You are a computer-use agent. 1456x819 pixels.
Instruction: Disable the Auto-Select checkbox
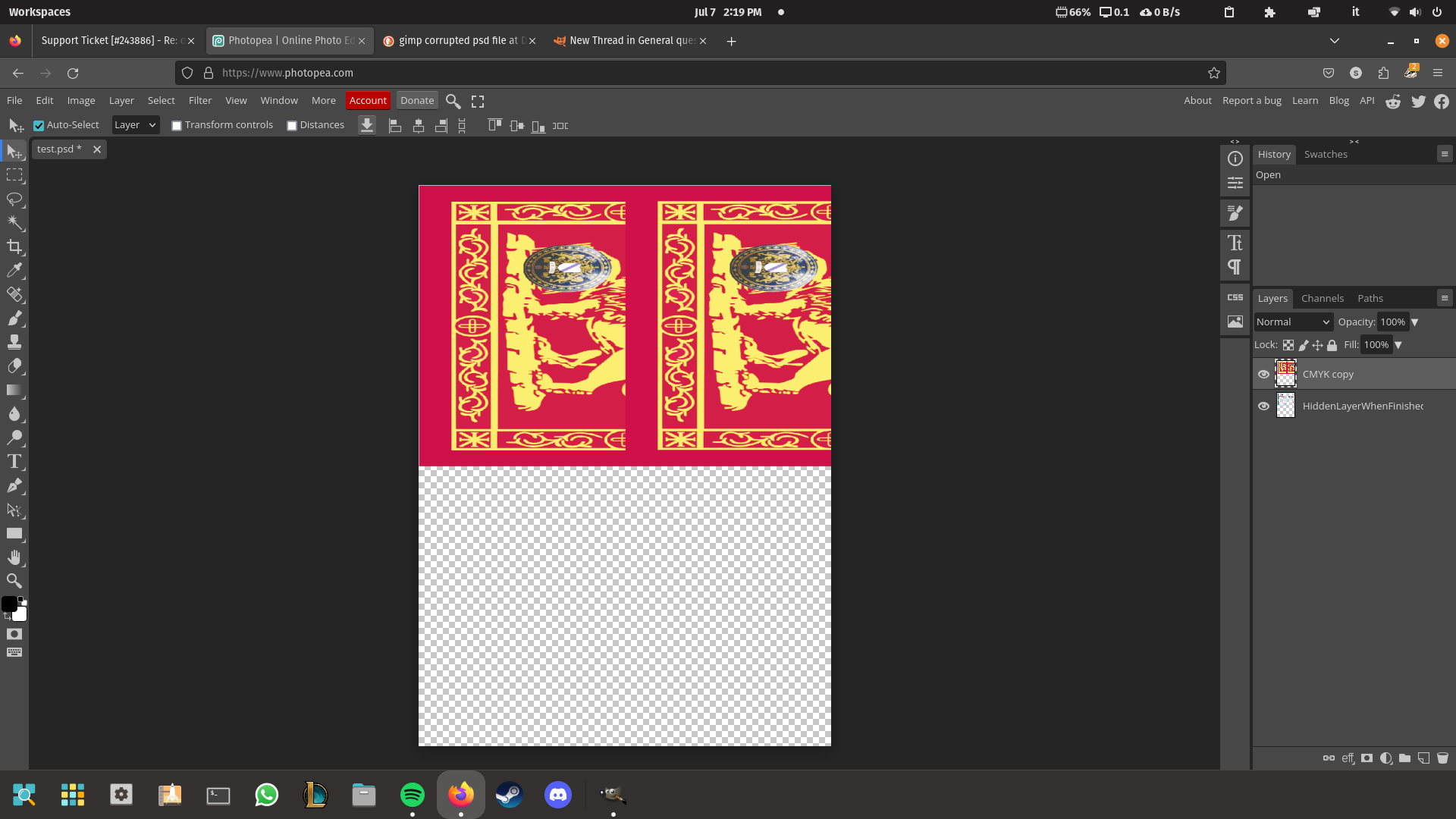click(x=39, y=126)
